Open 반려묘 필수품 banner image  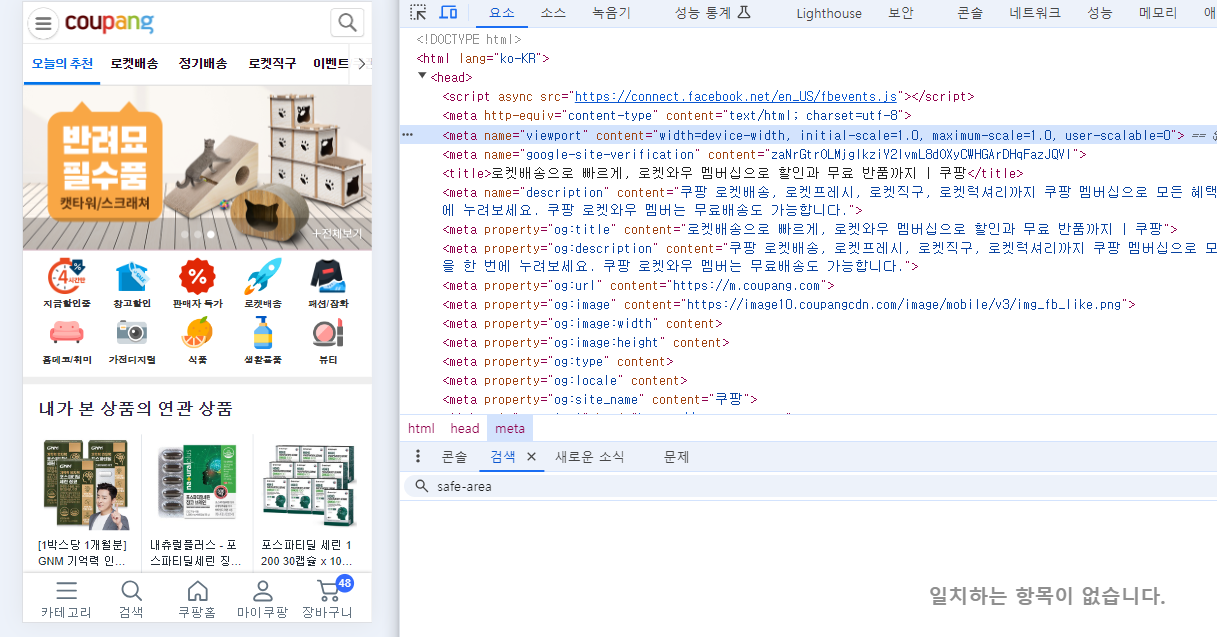[x=197, y=168]
